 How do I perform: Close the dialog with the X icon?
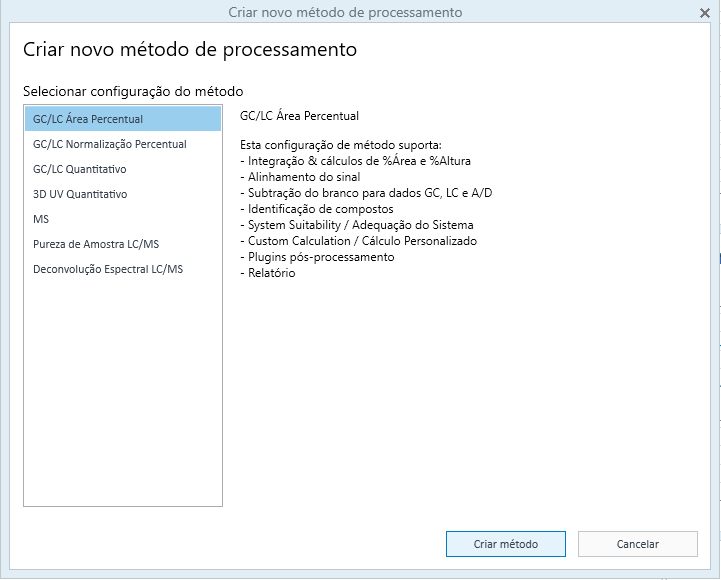[704, 13]
